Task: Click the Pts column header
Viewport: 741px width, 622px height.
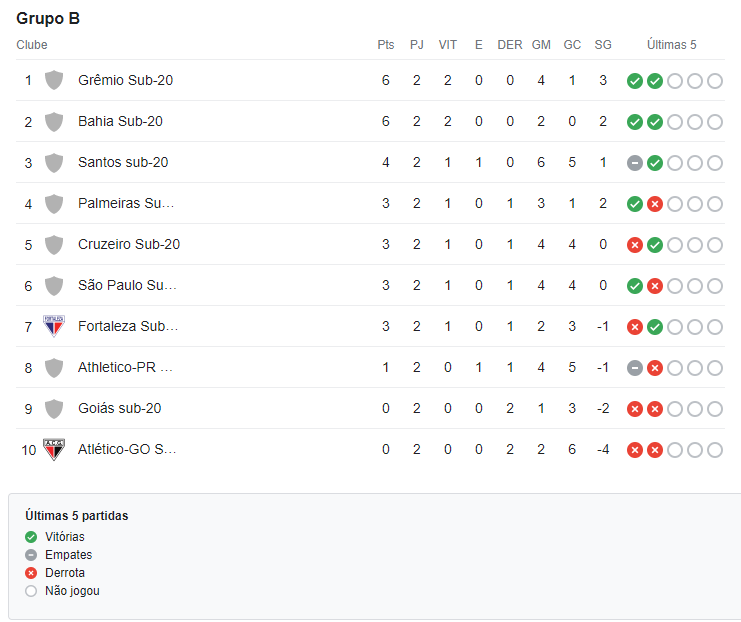Action: click(386, 45)
